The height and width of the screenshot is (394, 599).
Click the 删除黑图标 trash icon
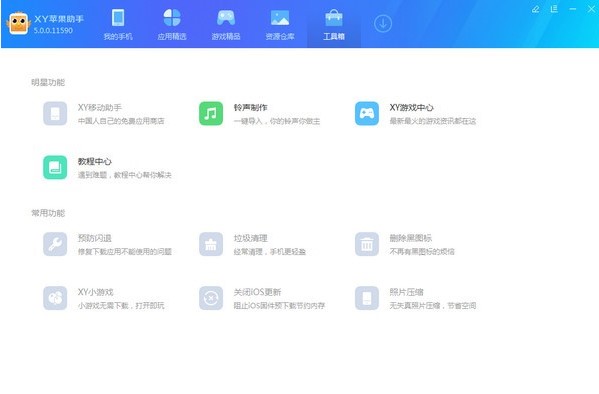(x=367, y=244)
